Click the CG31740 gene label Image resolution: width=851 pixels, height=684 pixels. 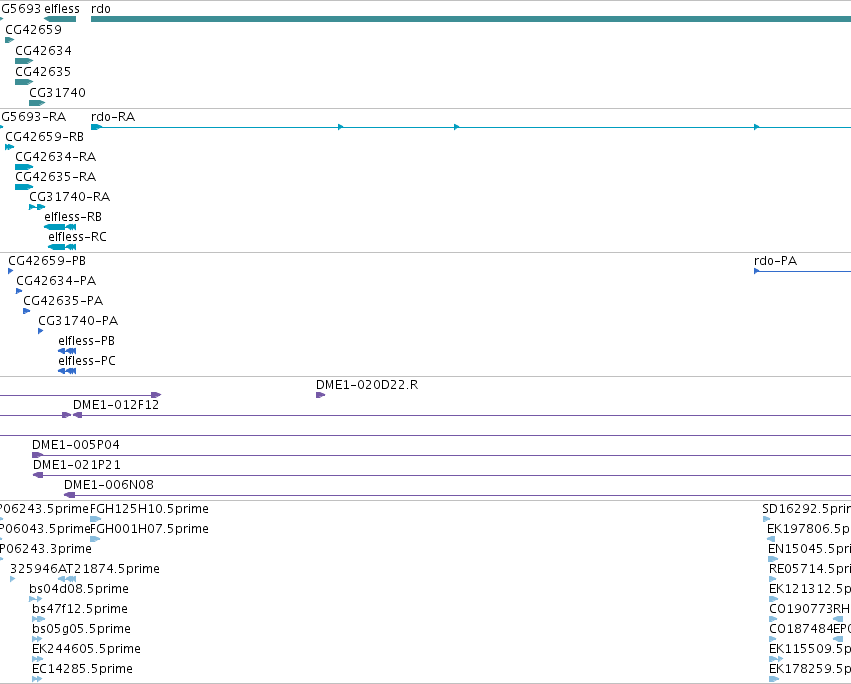click(58, 93)
